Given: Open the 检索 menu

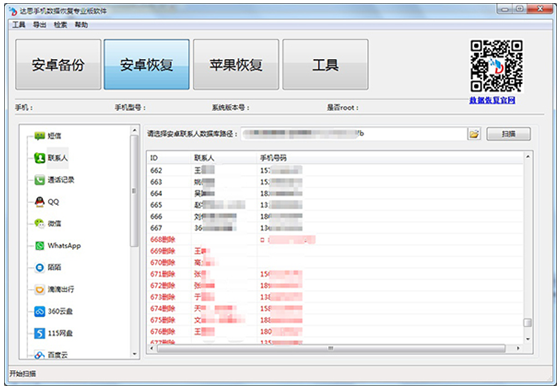Looking at the screenshot, I should pyautogui.click(x=60, y=25).
